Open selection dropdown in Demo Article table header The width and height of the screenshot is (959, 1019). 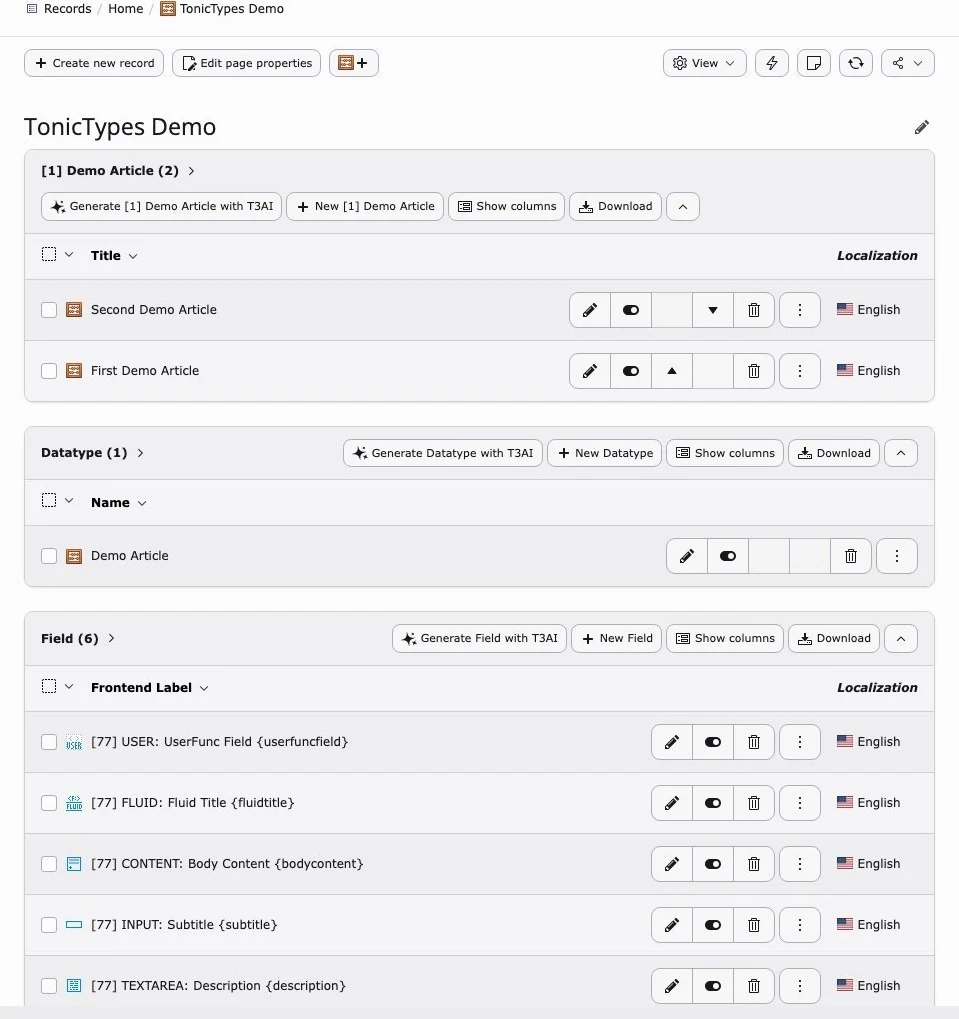[x=69, y=254]
